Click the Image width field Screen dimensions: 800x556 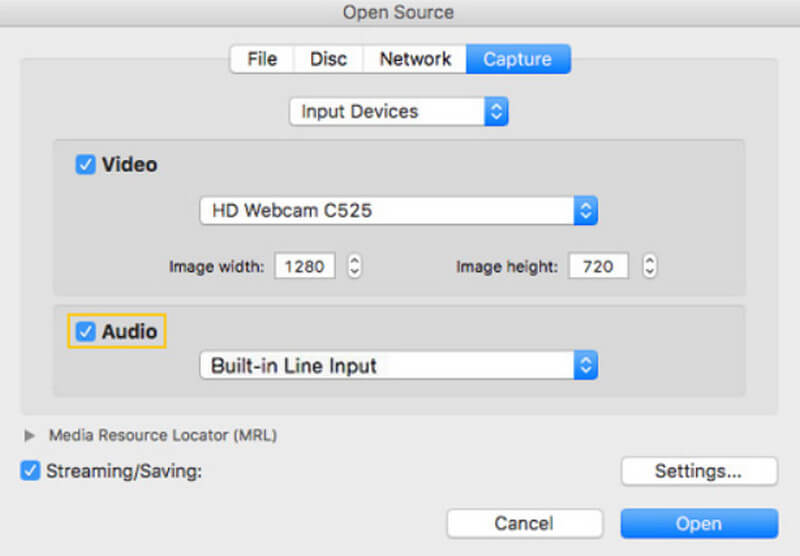305,266
